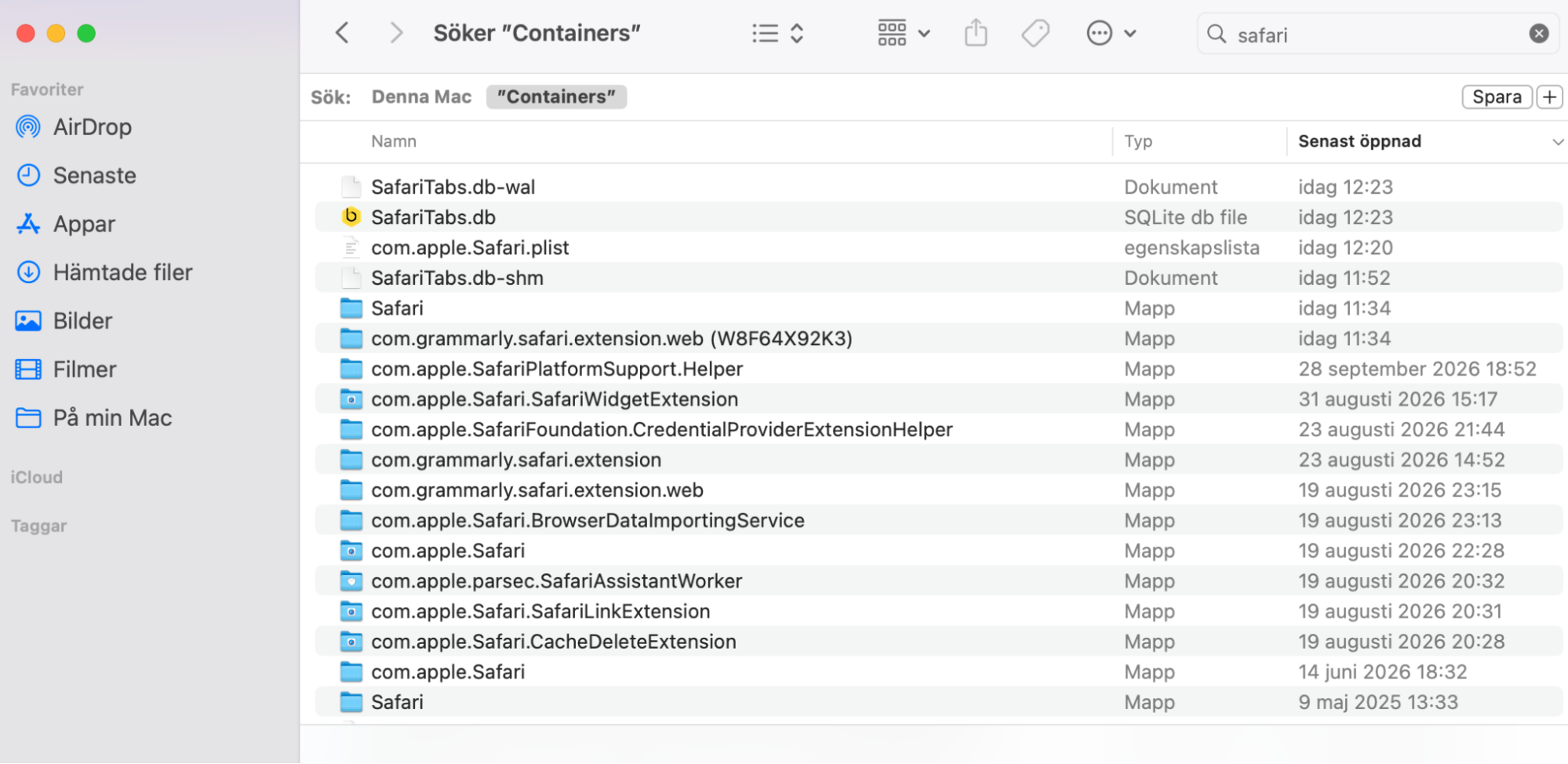Expand the Taggar sidebar section
Image resolution: width=1568 pixels, height=764 pixels.
point(39,526)
